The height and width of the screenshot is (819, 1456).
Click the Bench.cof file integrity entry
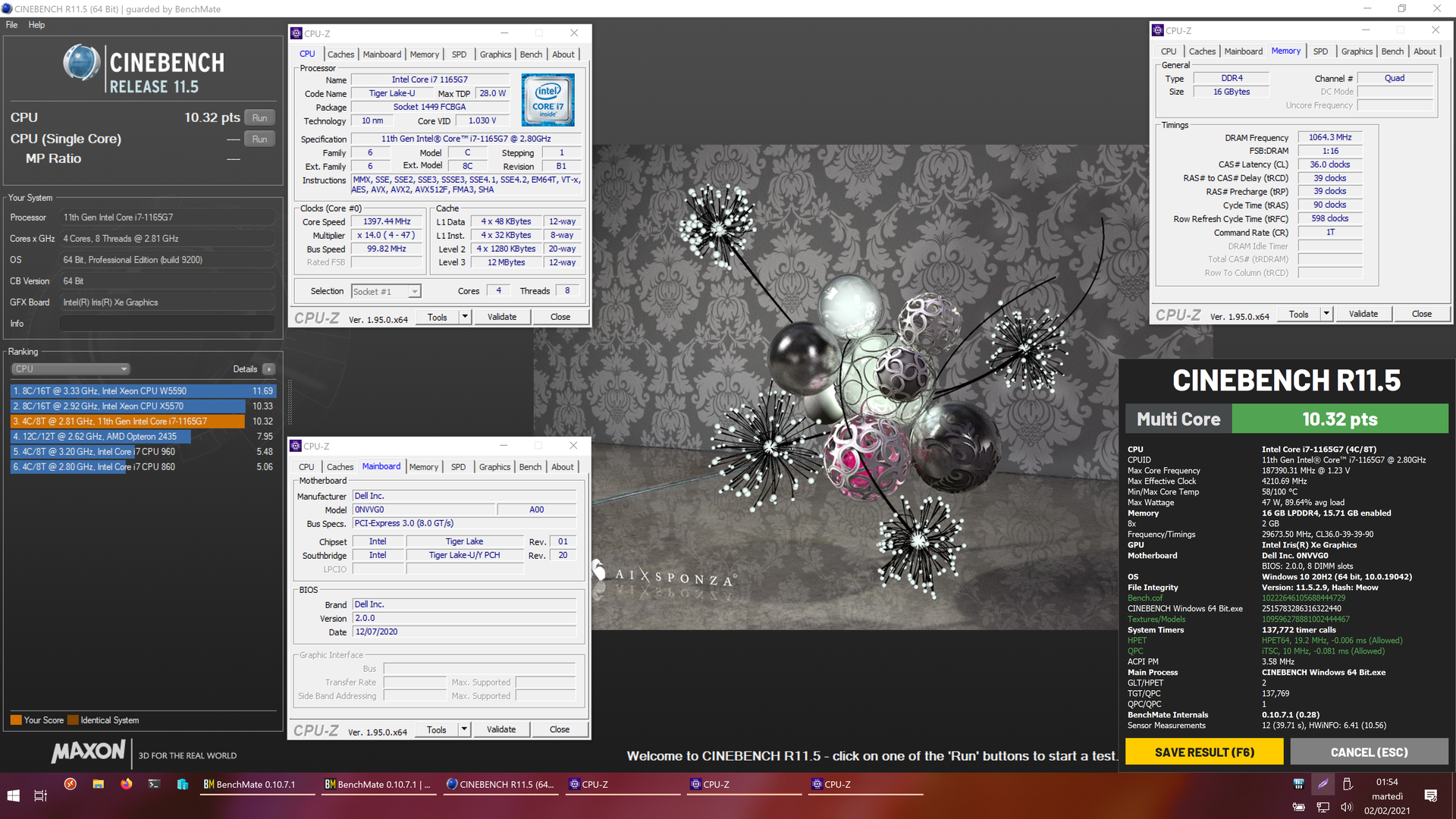[x=1144, y=598]
